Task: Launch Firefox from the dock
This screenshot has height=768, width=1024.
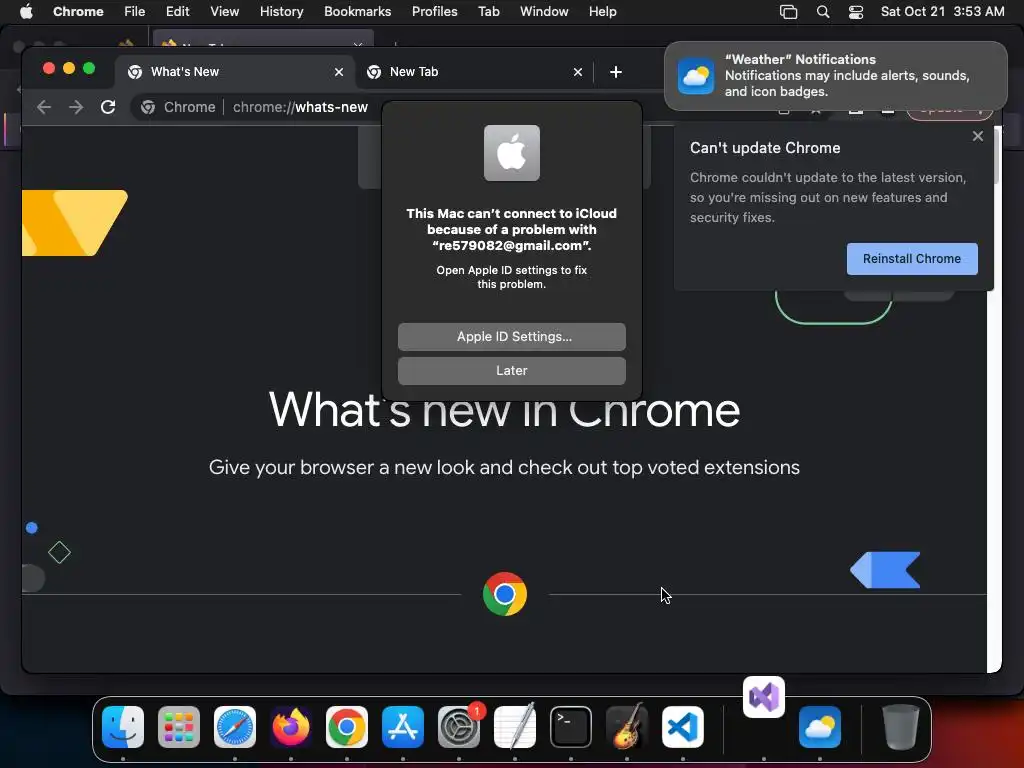Action: 291,727
